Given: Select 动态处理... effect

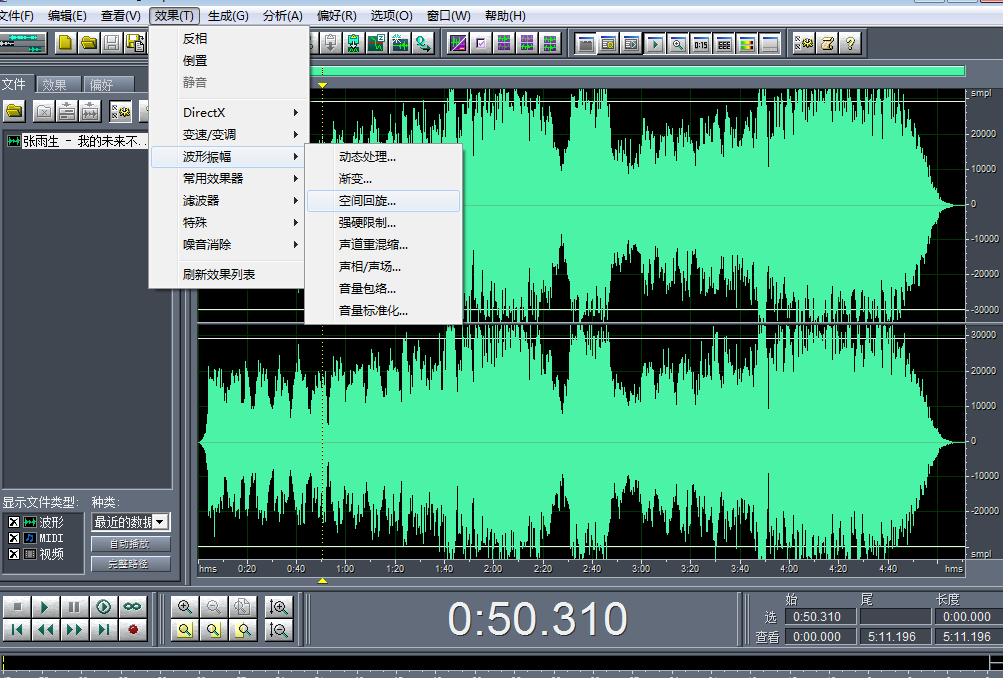Looking at the screenshot, I should pyautogui.click(x=383, y=157).
